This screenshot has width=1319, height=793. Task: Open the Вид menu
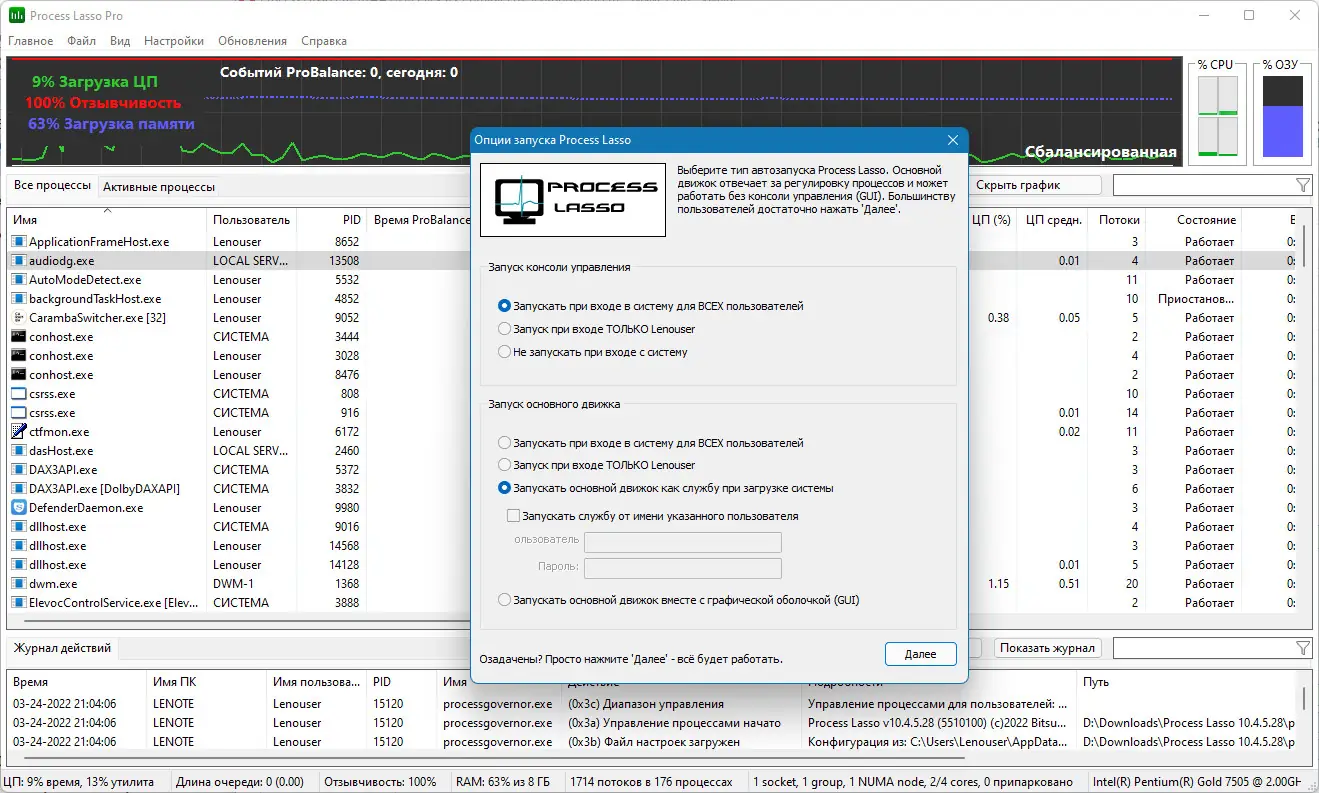pos(120,41)
